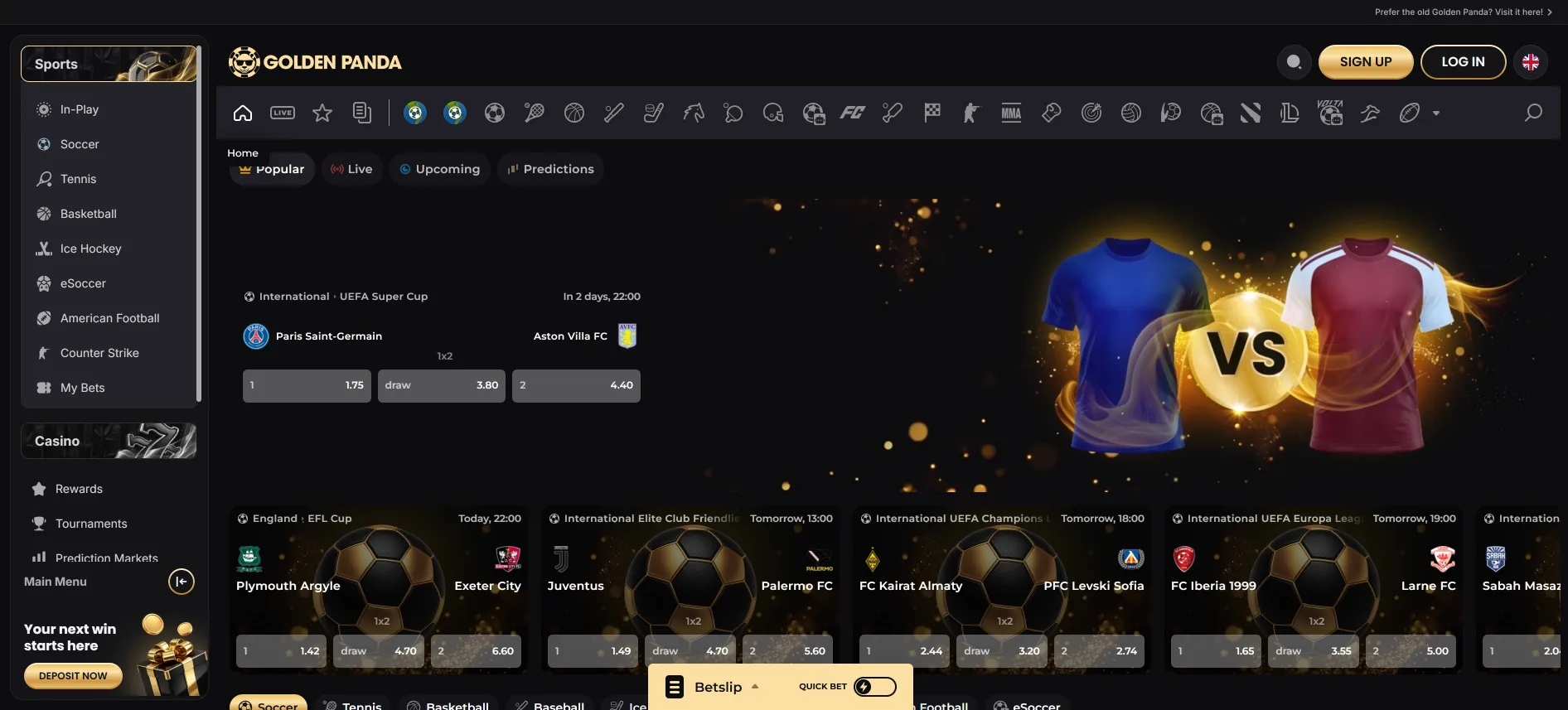This screenshot has width=1568, height=710.
Task: Select the League of Legends icon
Action: coord(1290,113)
